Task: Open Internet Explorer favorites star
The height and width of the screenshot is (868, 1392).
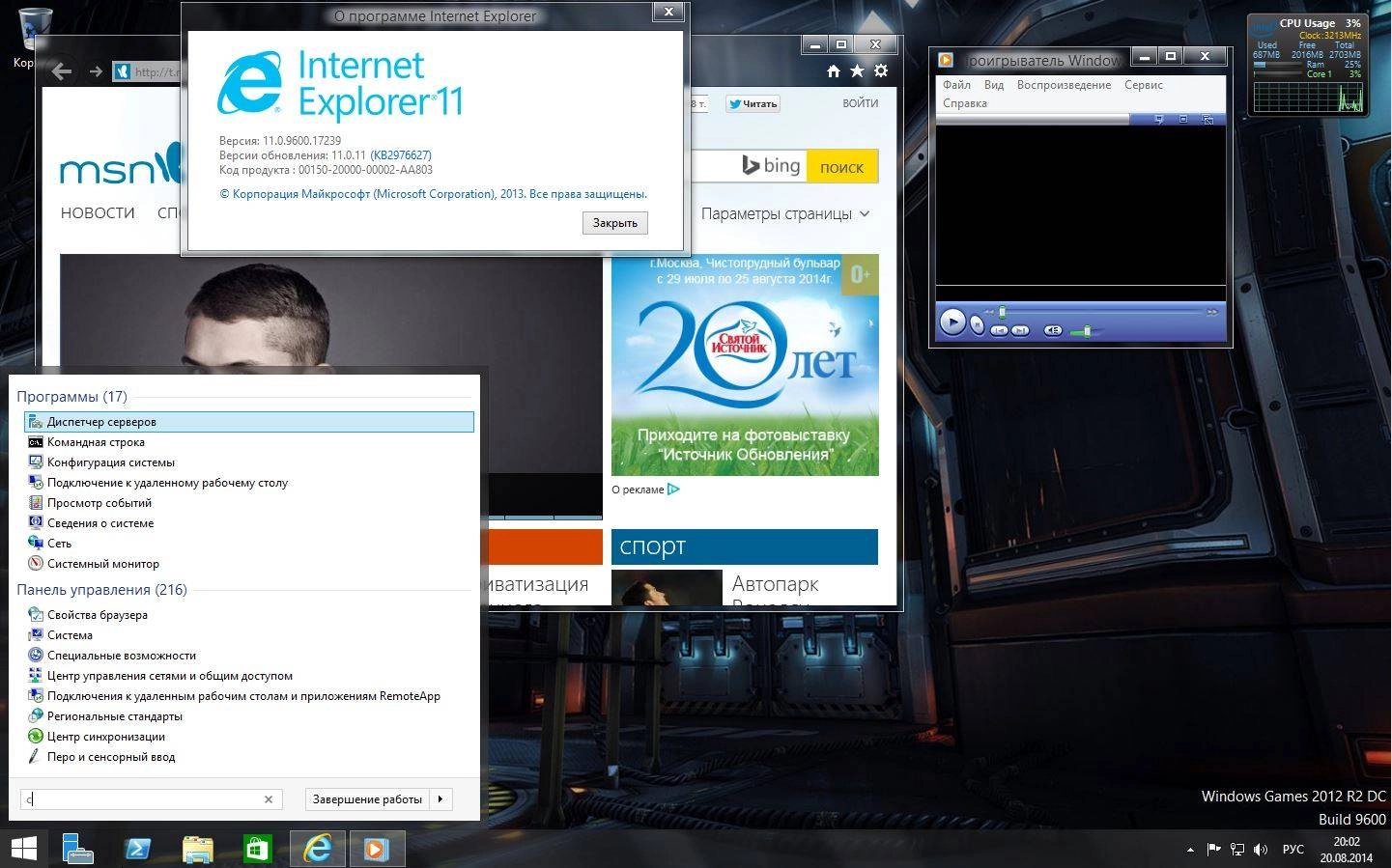Action: 857,70
